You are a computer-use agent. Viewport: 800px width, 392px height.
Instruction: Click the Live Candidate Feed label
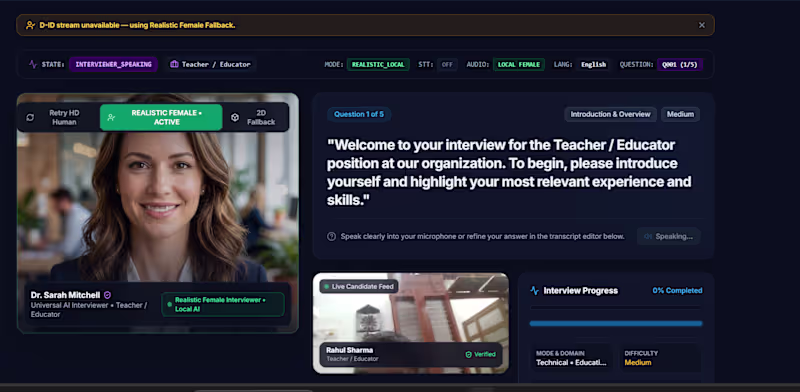coord(359,286)
